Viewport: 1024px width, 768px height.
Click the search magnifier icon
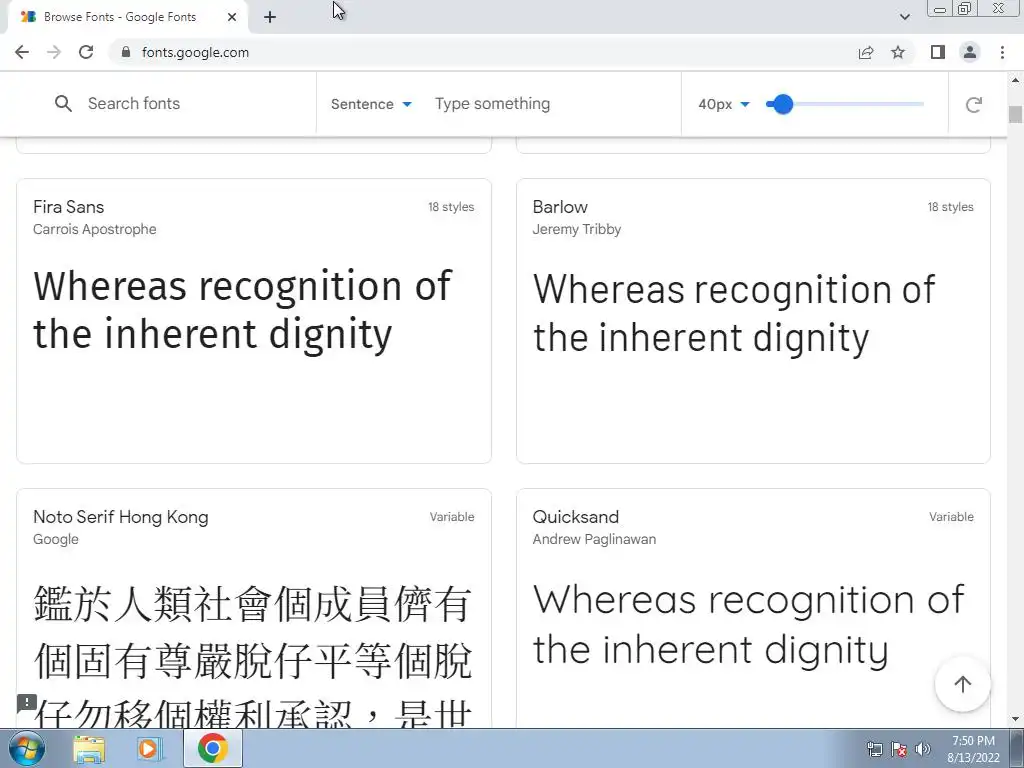pos(63,103)
